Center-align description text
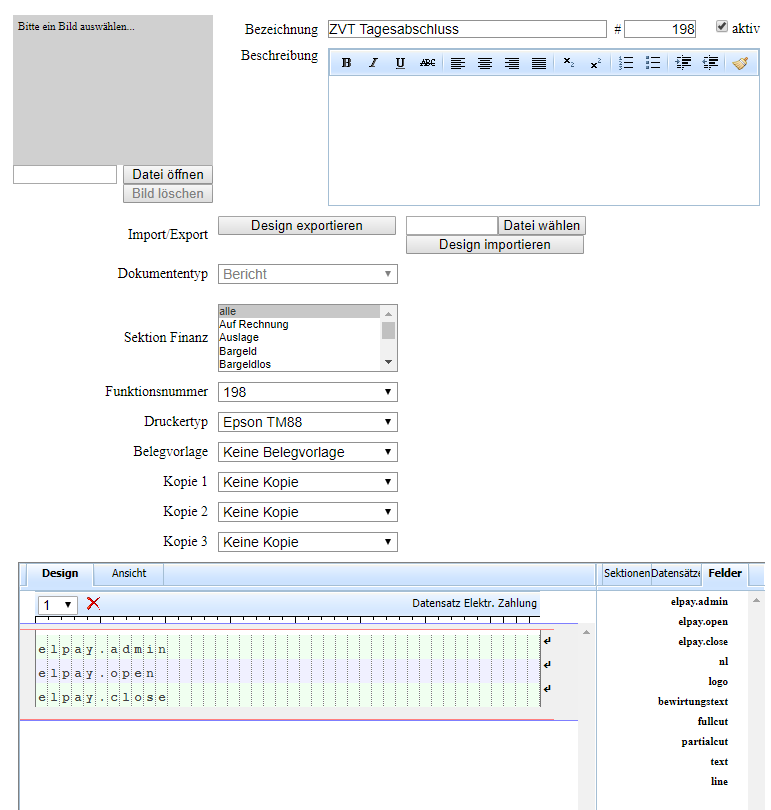 pyautogui.click(x=484, y=63)
